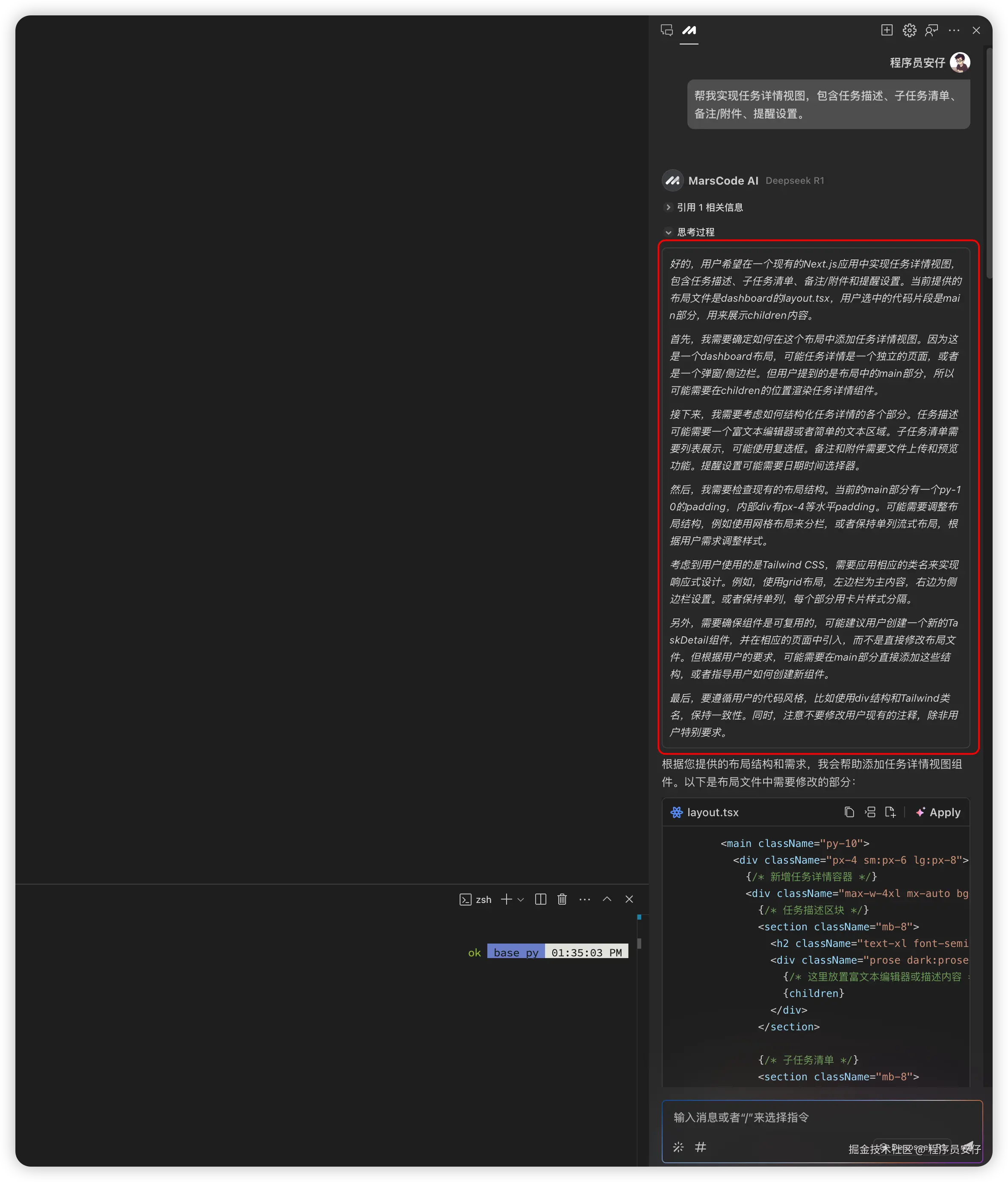This screenshot has height=1182, width=1008.
Task: Click the feedback person-chat icon
Action: click(x=931, y=30)
